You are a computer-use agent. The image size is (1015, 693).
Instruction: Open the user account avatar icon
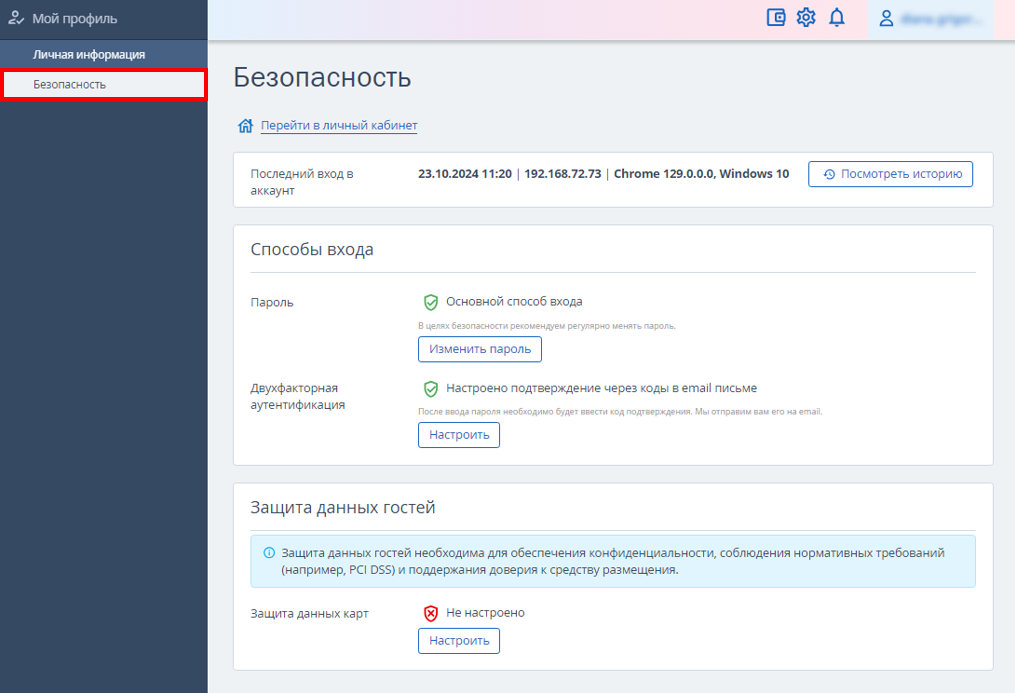click(886, 19)
